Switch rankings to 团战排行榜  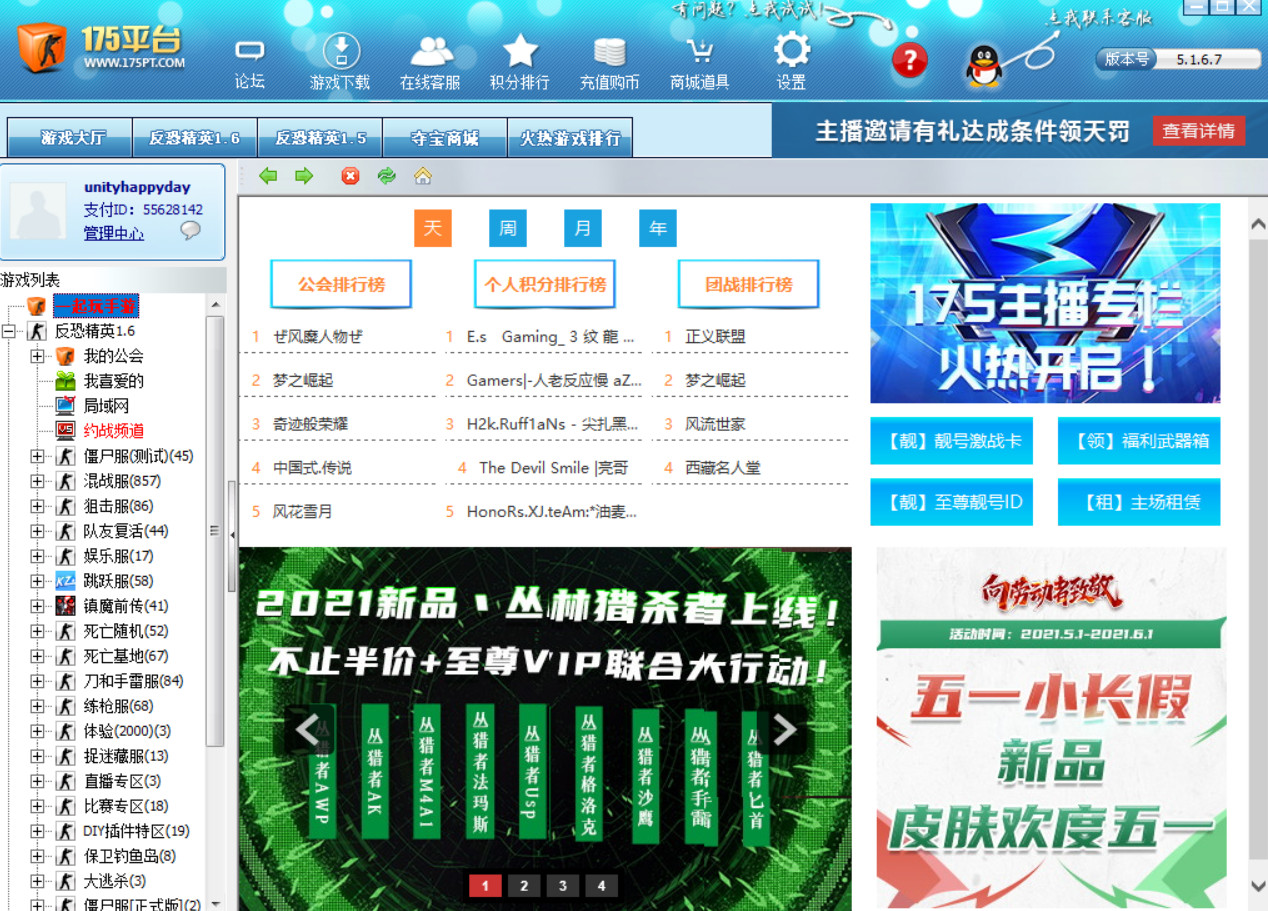tap(748, 284)
